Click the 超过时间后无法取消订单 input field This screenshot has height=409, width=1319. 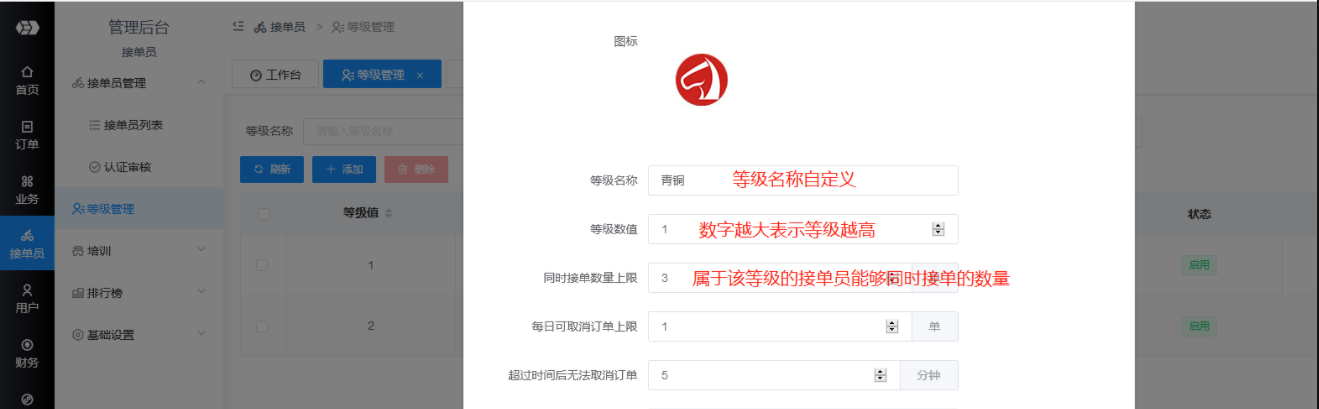pos(775,375)
